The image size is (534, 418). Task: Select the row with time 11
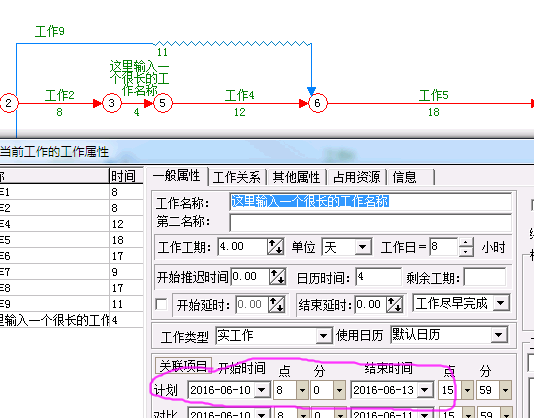coord(72,304)
